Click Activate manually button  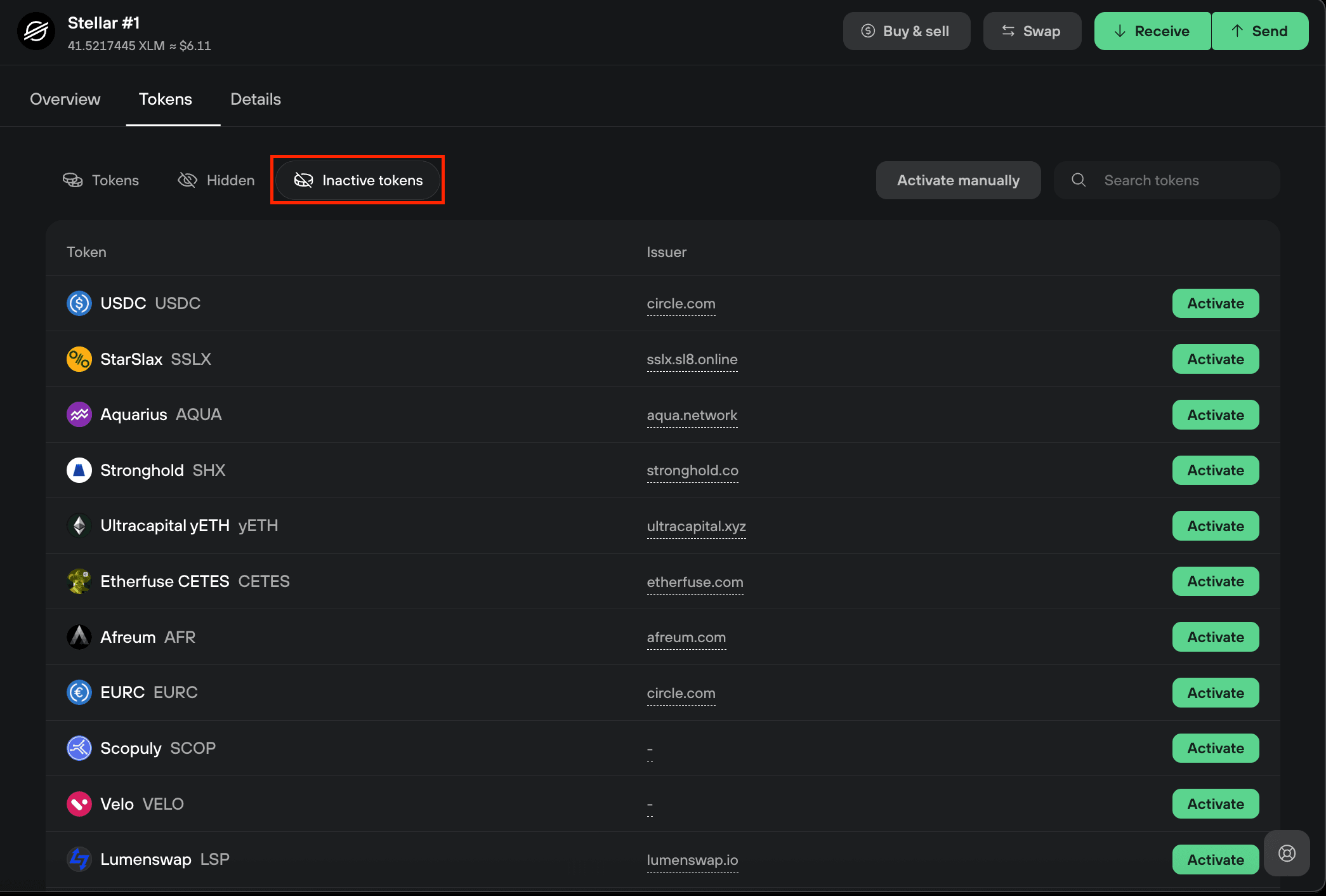click(959, 180)
